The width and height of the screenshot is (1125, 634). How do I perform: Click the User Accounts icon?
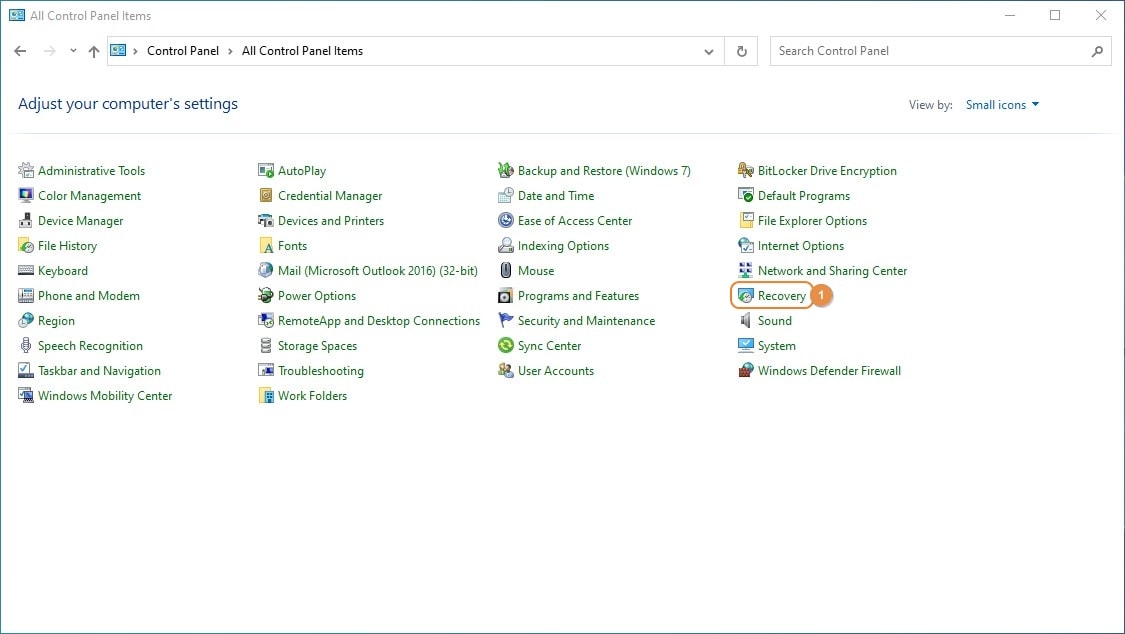pyautogui.click(x=506, y=371)
